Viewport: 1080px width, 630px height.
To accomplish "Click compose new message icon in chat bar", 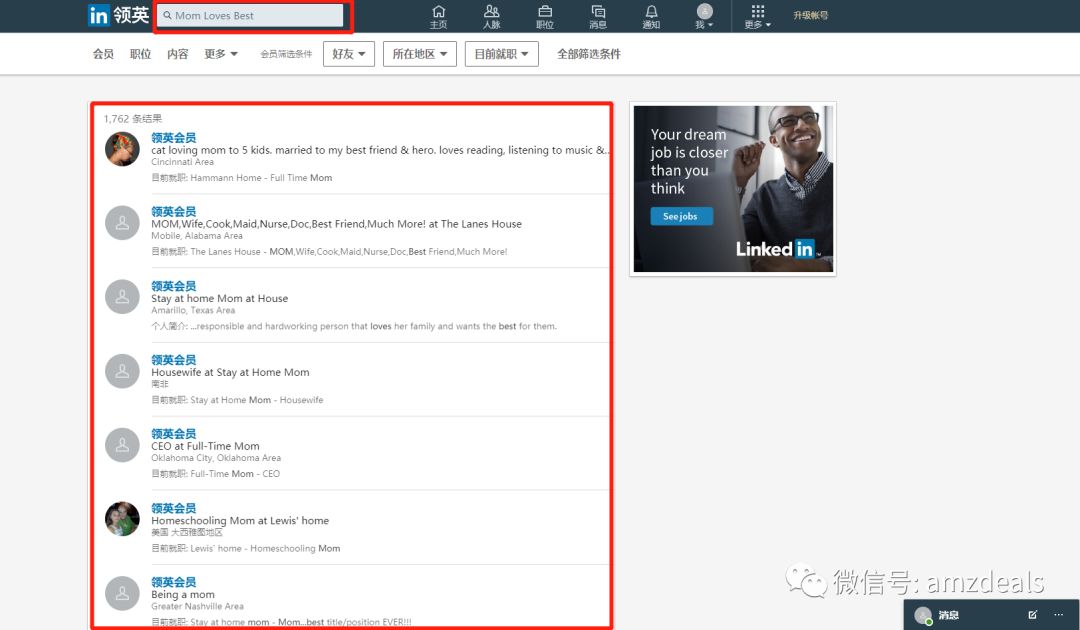I will (x=1033, y=614).
